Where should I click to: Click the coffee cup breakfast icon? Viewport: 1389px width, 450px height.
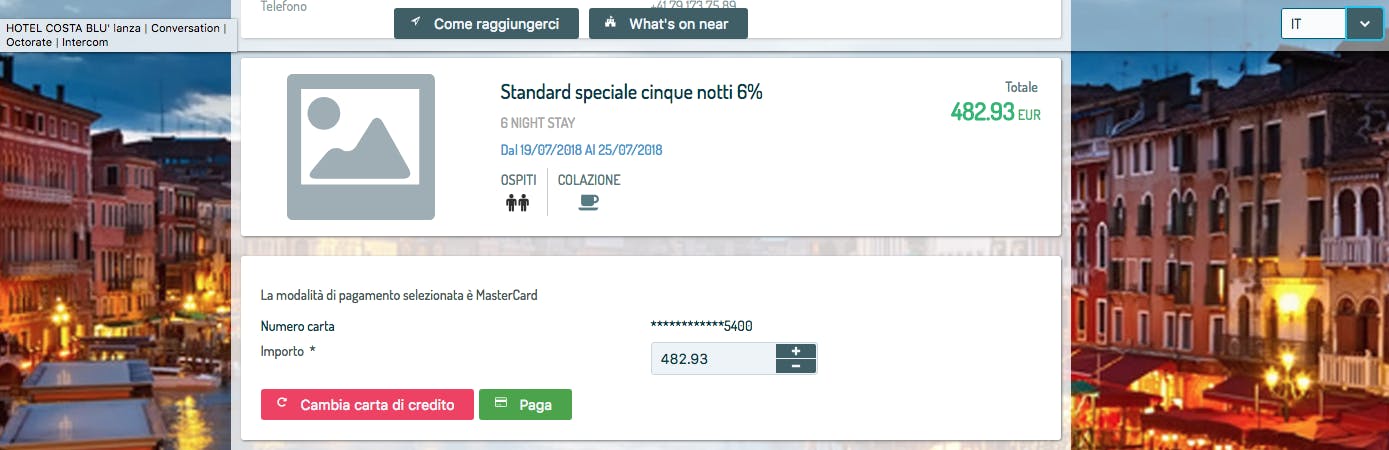(589, 203)
